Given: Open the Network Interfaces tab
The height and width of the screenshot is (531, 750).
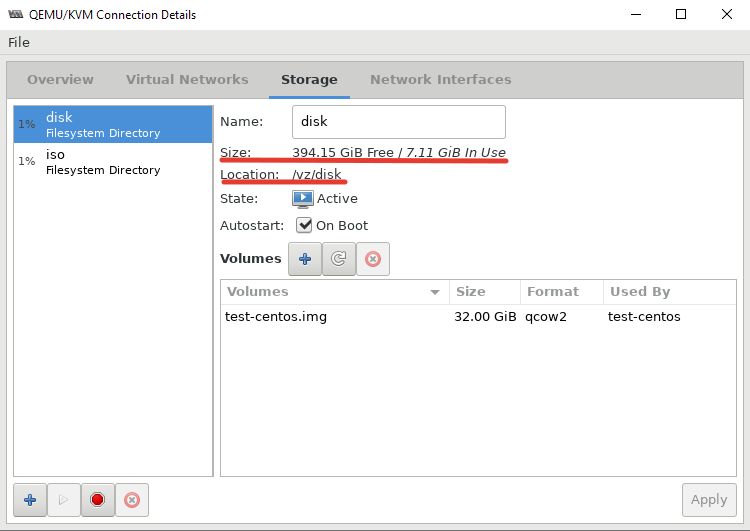Looking at the screenshot, I should (441, 79).
